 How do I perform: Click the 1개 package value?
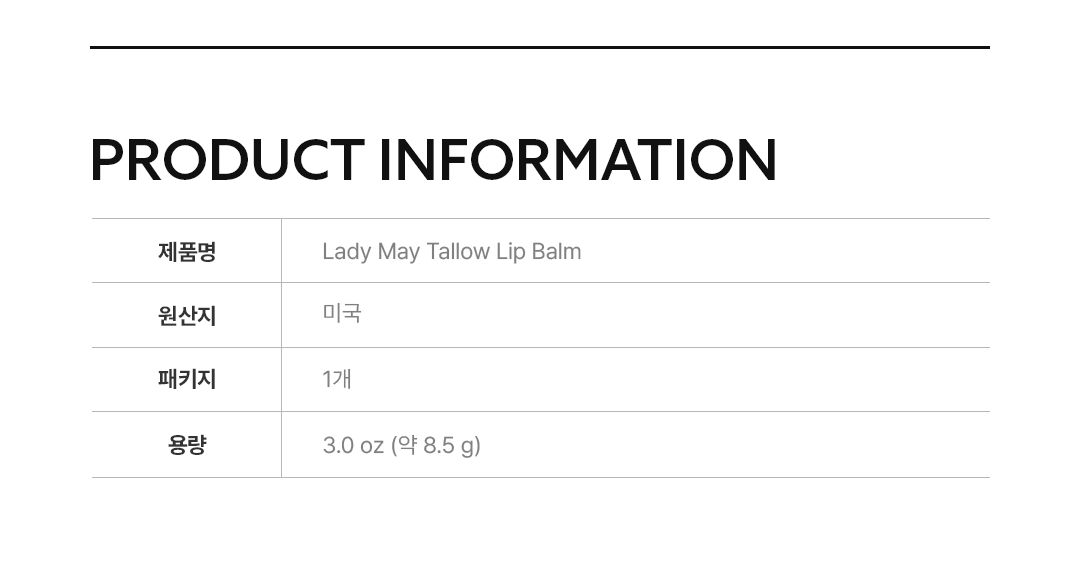[337, 380]
